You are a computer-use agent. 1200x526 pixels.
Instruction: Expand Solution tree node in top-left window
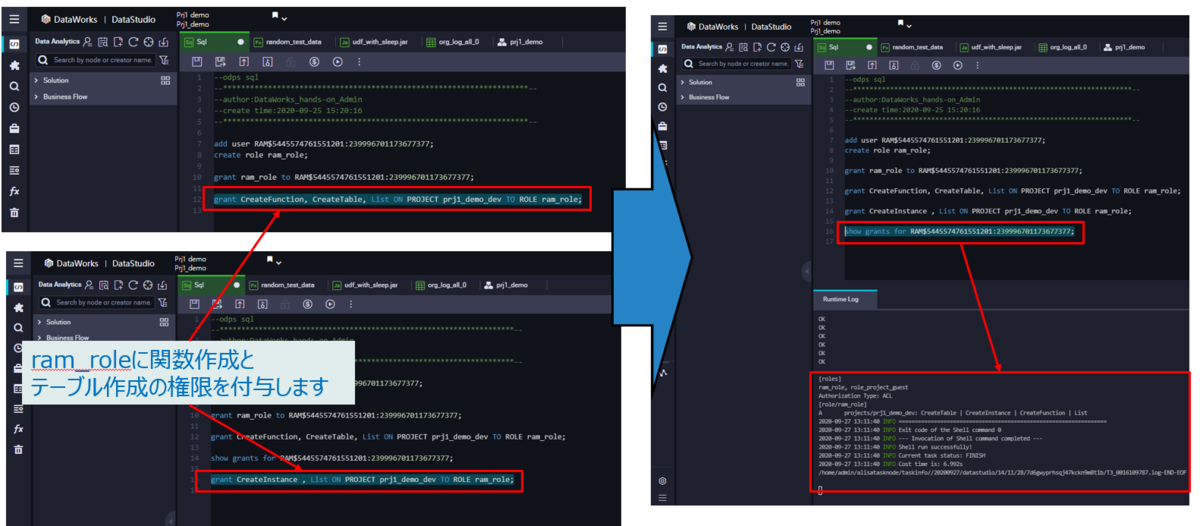(37, 80)
